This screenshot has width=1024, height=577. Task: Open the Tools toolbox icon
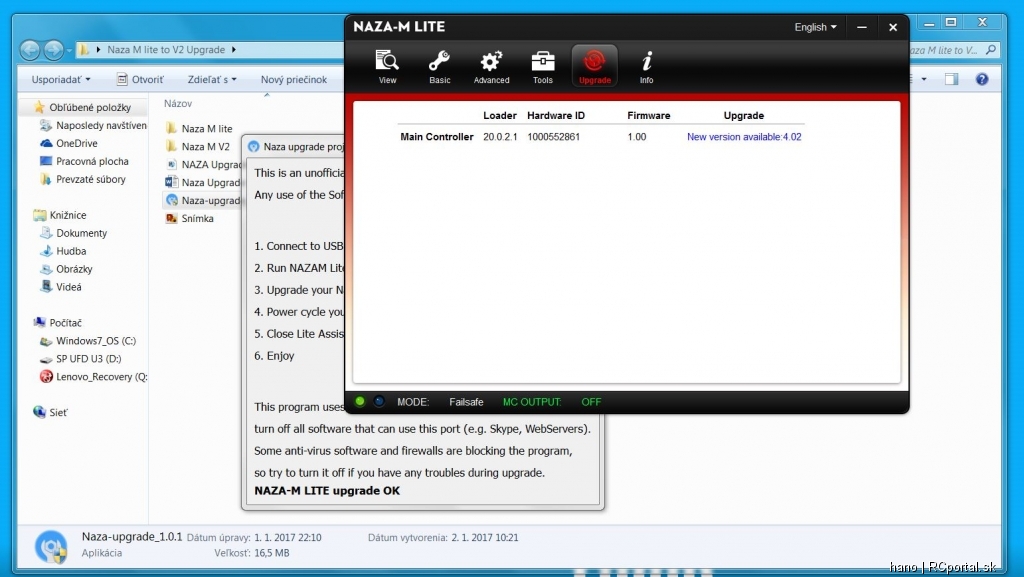click(543, 66)
